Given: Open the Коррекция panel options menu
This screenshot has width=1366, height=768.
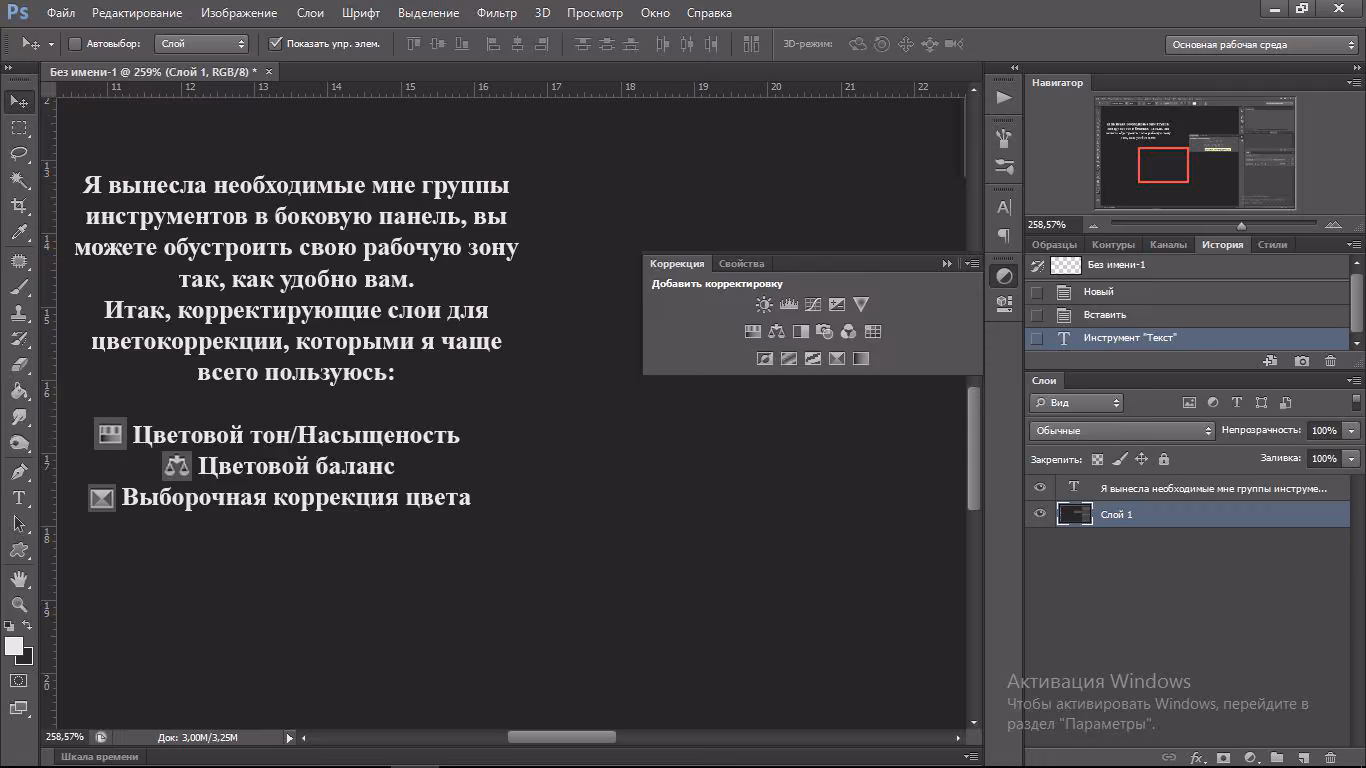Looking at the screenshot, I should (971, 264).
